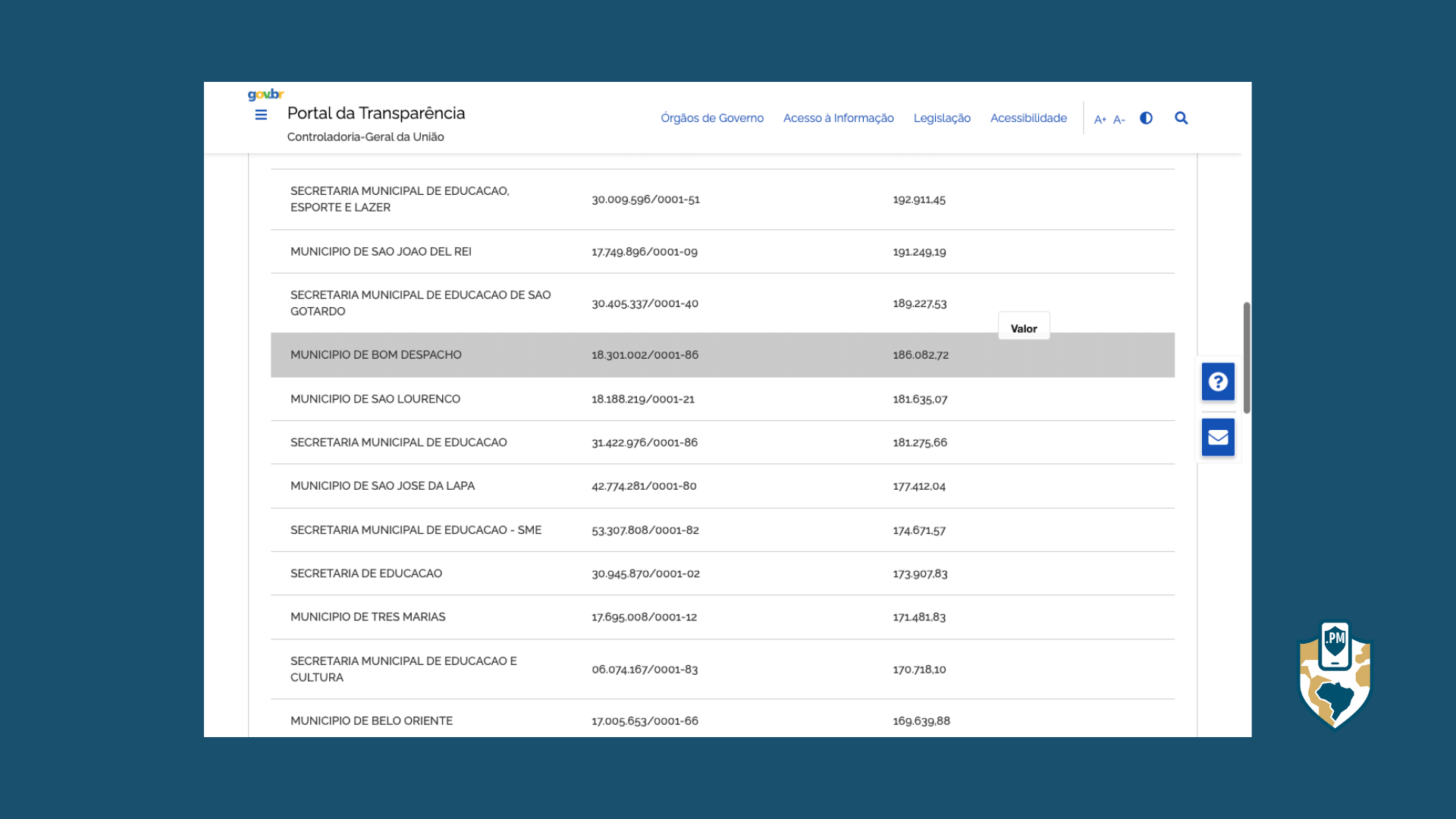Open the search magnifier icon
The image size is (1456, 819).
tap(1181, 118)
